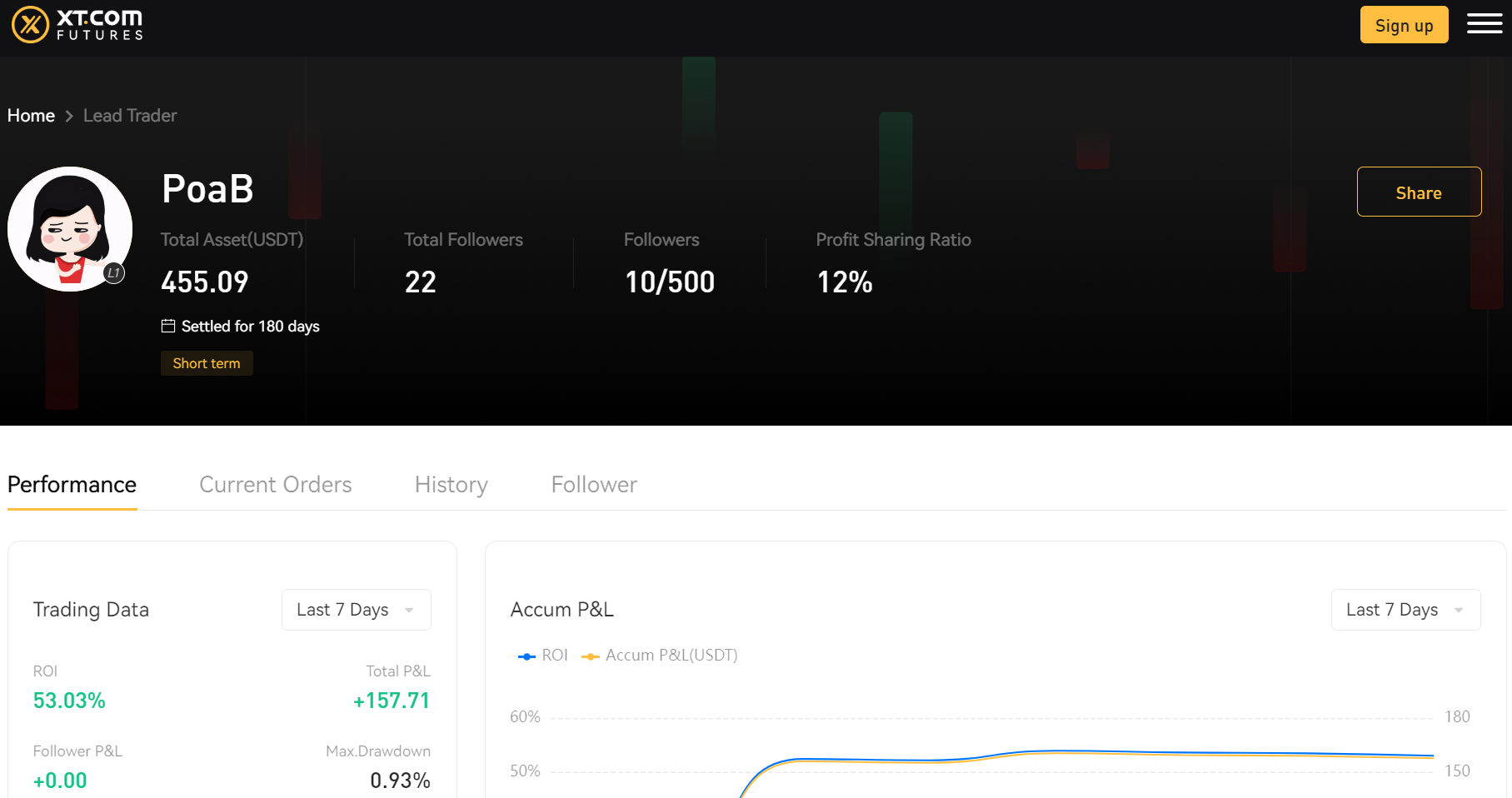Switch to the Current Orders tab
This screenshot has height=798, width=1512.
[x=276, y=485]
